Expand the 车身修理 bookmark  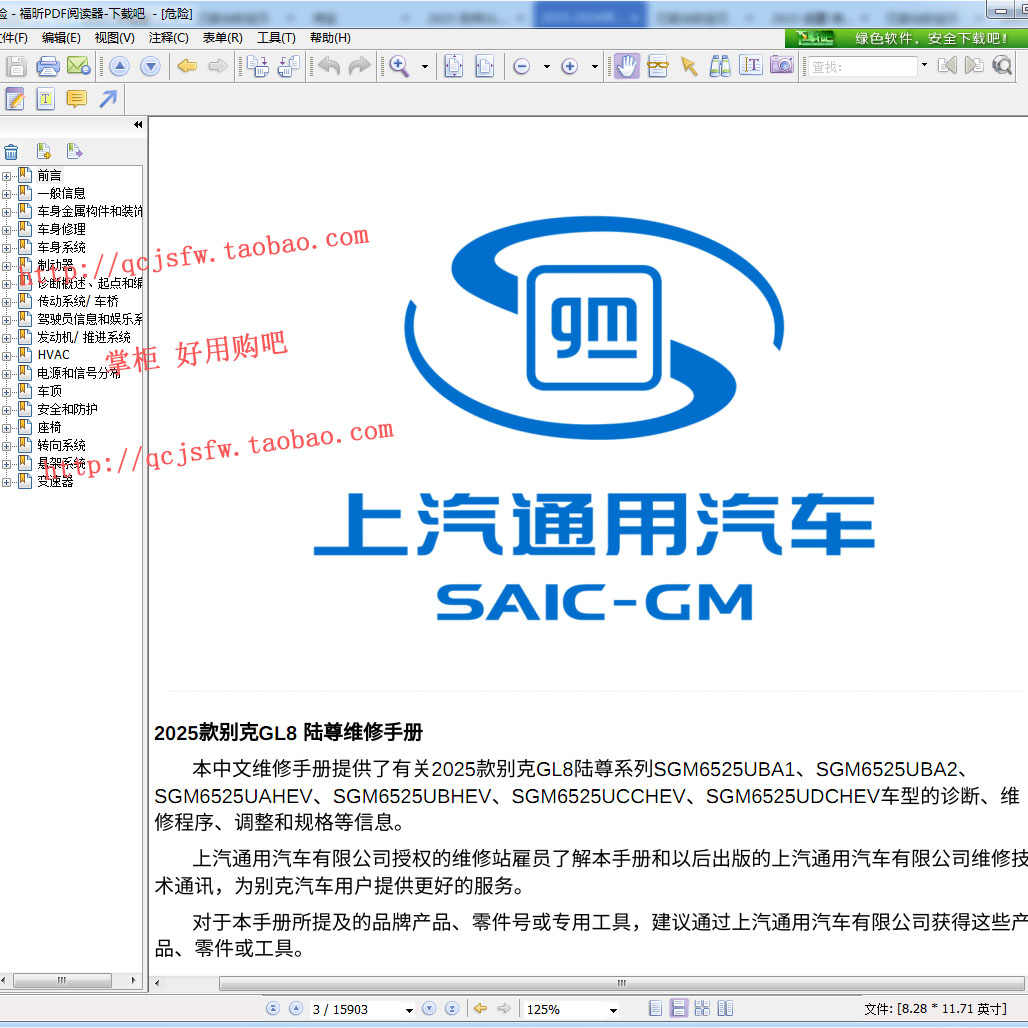tap(7, 230)
